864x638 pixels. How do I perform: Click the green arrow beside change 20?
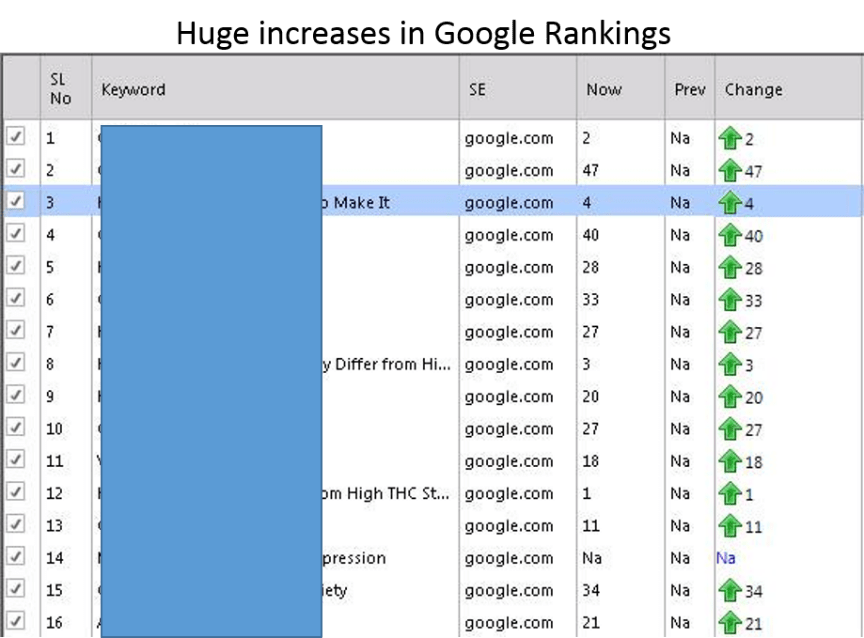tap(730, 397)
